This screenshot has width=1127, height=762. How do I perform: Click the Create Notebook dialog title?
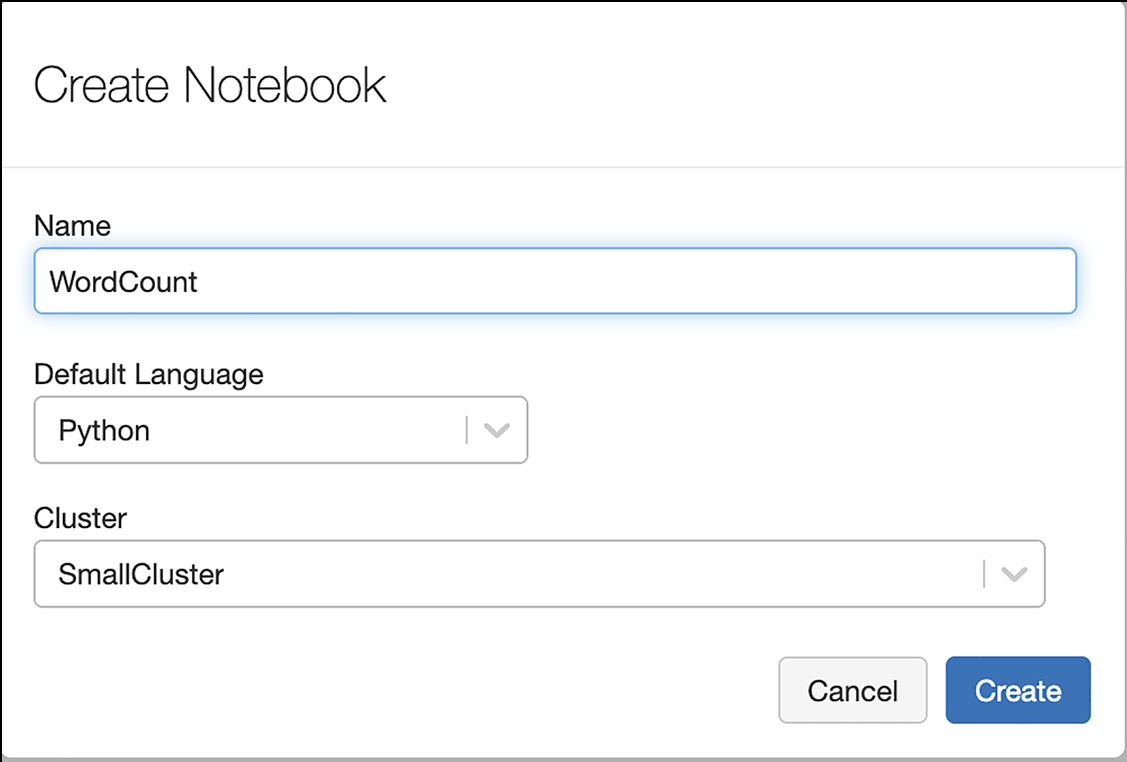click(x=210, y=84)
